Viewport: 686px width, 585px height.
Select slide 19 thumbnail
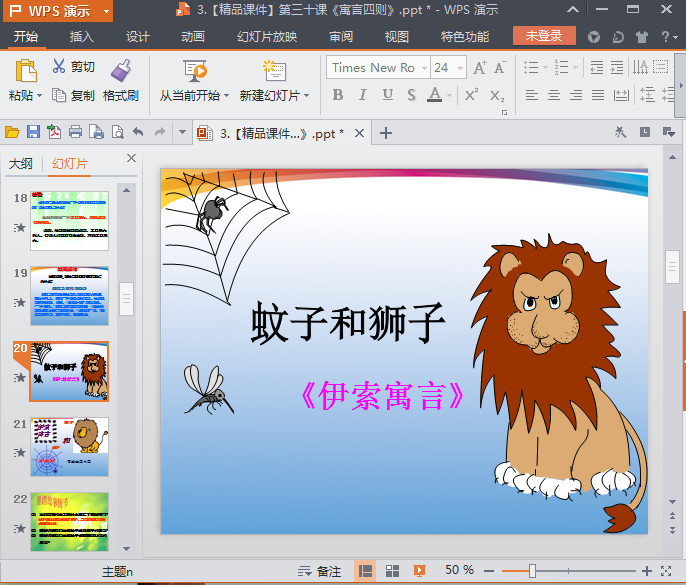pos(70,296)
